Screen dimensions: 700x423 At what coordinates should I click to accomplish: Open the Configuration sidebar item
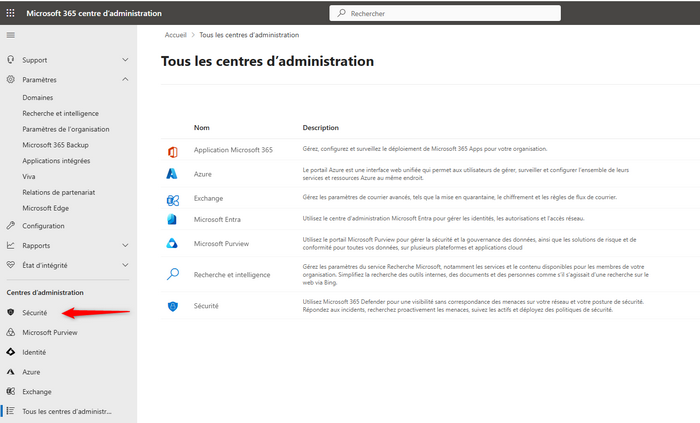43,226
